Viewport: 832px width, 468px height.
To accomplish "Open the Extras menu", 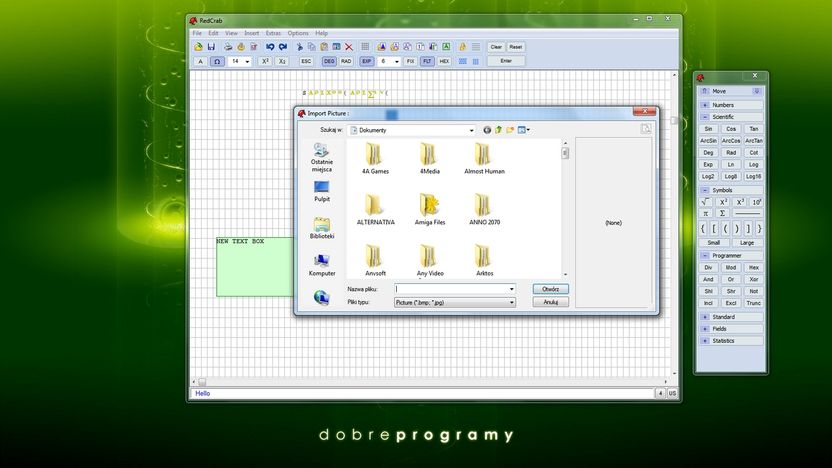I will tap(273, 33).
